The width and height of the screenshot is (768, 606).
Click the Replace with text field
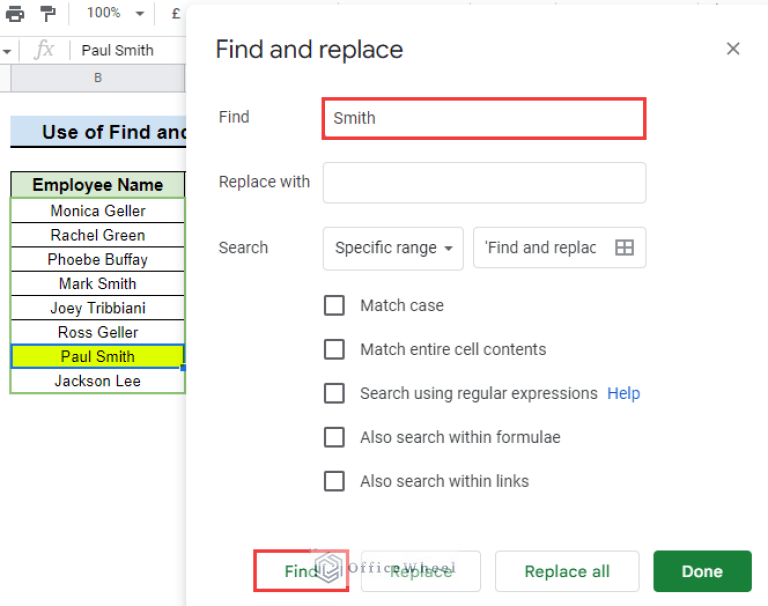(x=484, y=183)
